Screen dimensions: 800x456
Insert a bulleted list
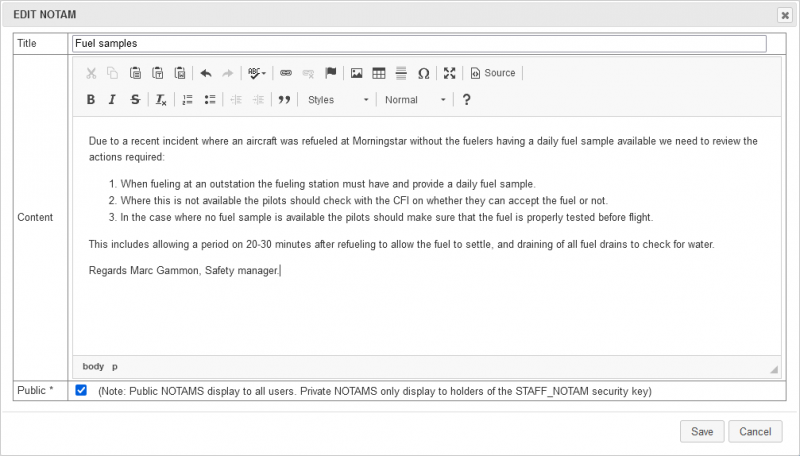point(210,100)
